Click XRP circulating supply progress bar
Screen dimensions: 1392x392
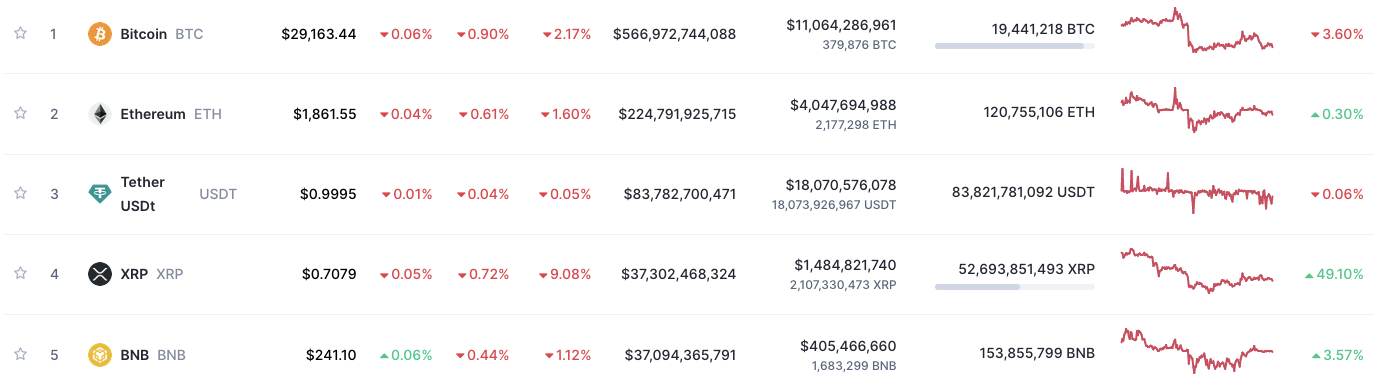click(1015, 286)
